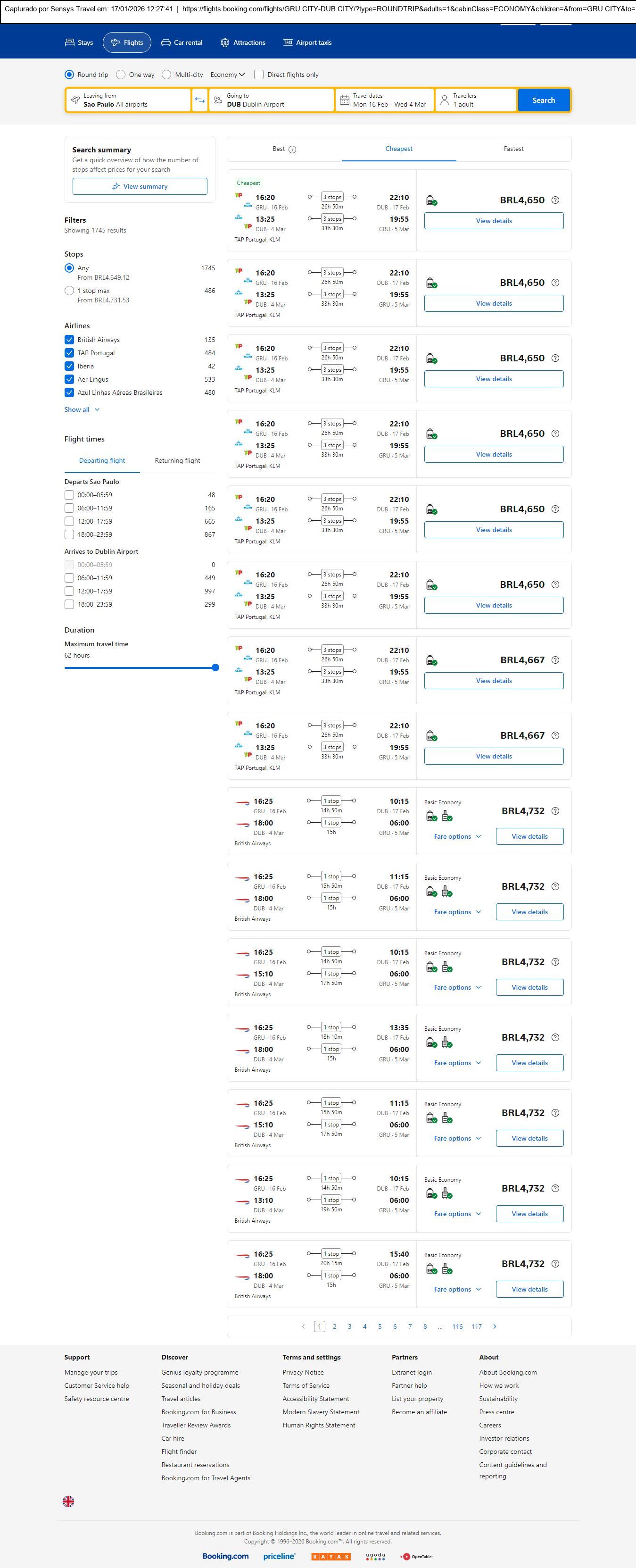The width and height of the screenshot is (636, 1568).
Task: Expand Fare options for first British Airways flight
Action: 457,836
